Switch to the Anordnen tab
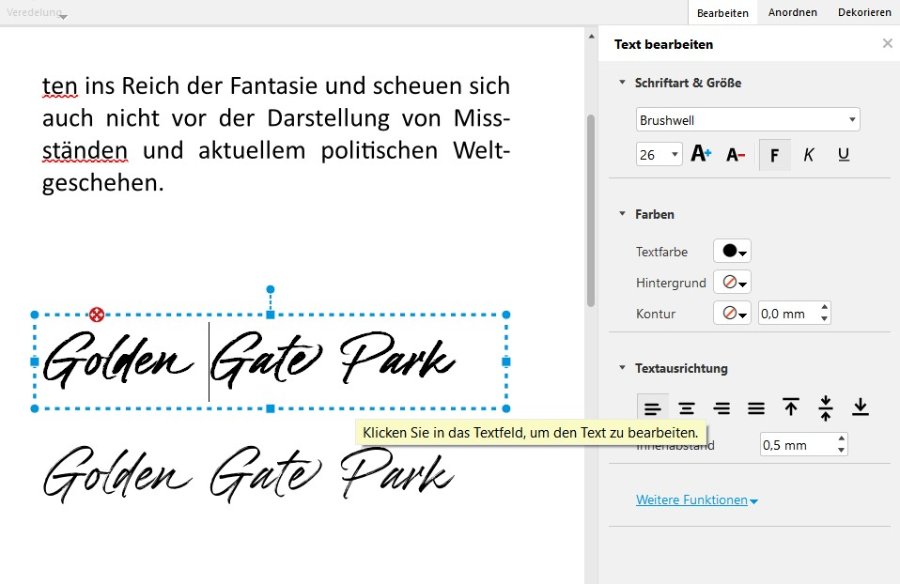 [x=793, y=12]
